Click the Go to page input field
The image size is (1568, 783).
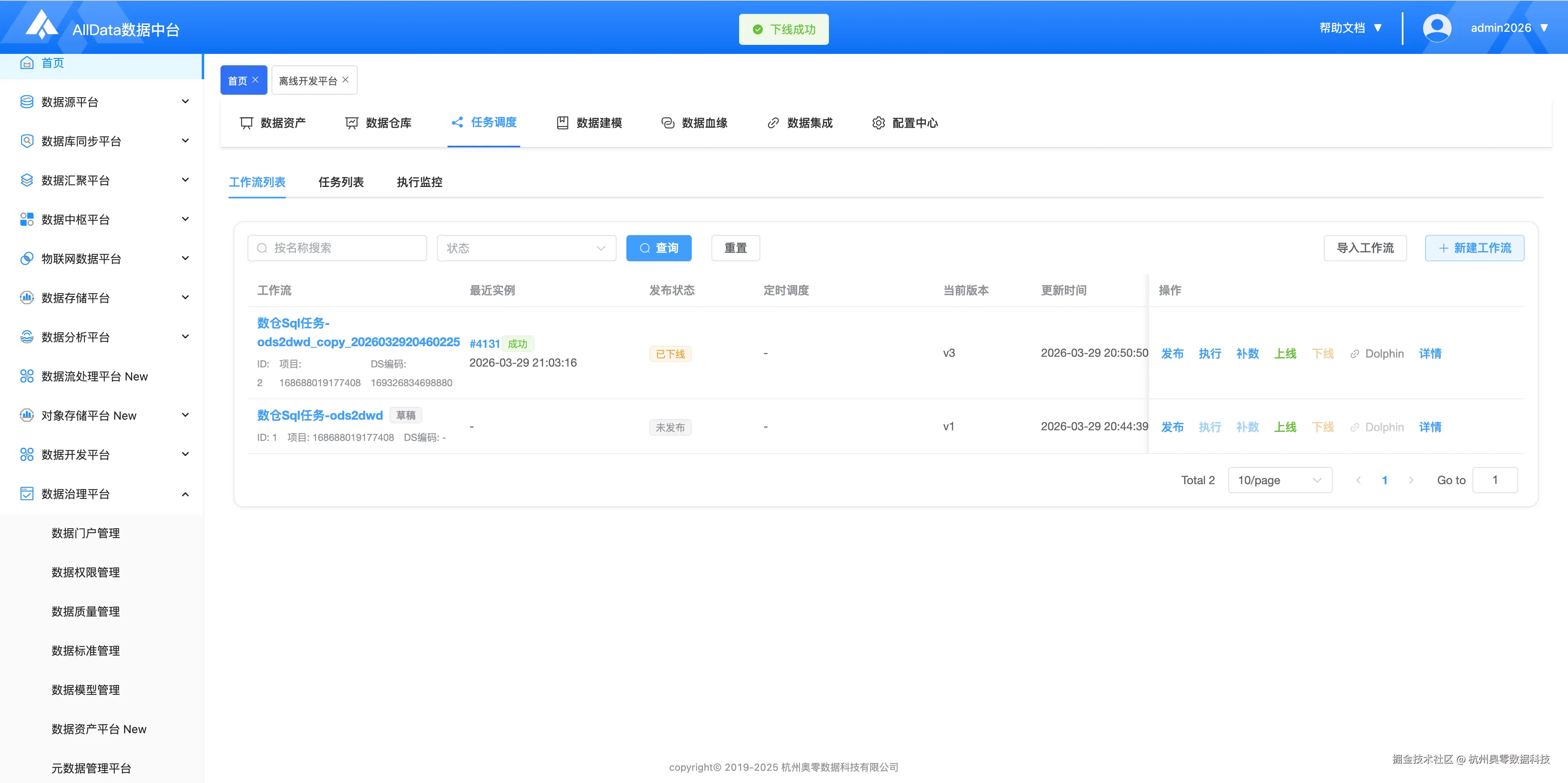click(x=1495, y=480)
